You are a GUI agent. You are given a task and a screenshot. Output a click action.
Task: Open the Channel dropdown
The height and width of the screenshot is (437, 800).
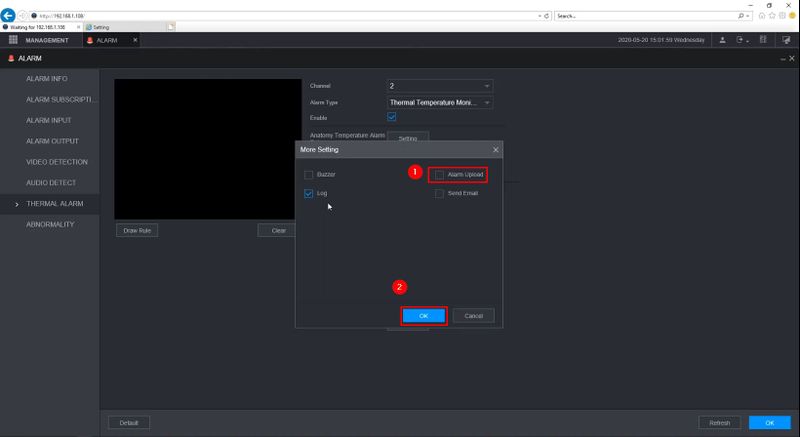[x=440, y=86]
